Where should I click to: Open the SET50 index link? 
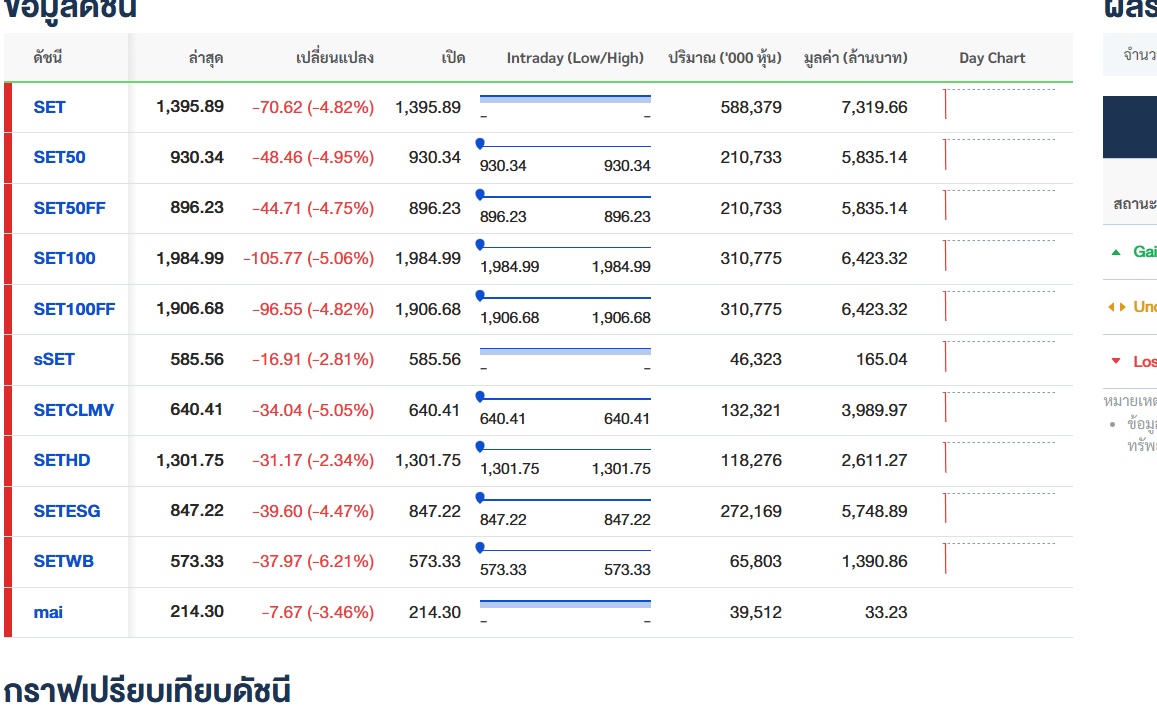point(59,158)
